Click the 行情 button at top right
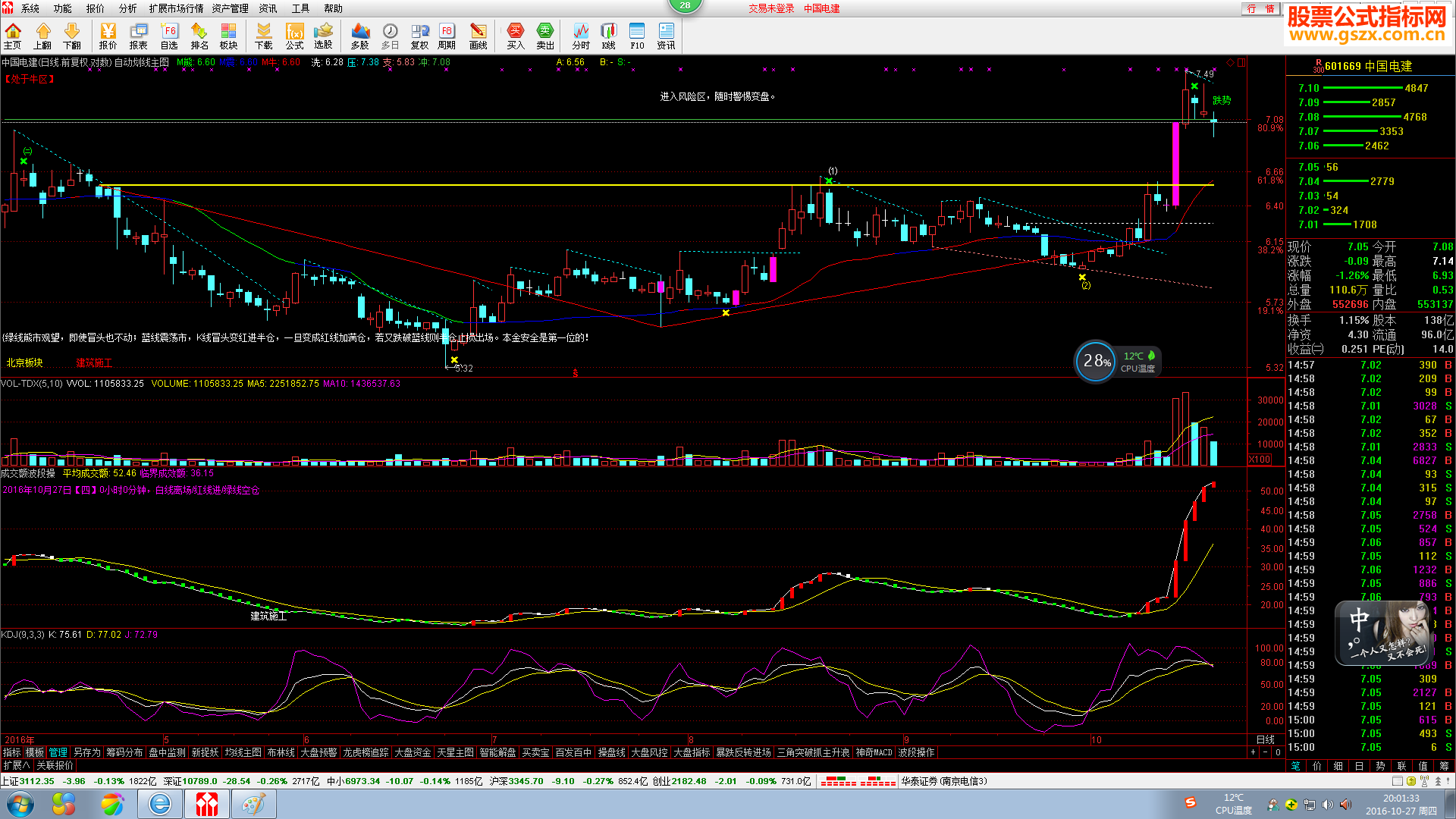1456x819 pixels. (x=1260, y=8)
